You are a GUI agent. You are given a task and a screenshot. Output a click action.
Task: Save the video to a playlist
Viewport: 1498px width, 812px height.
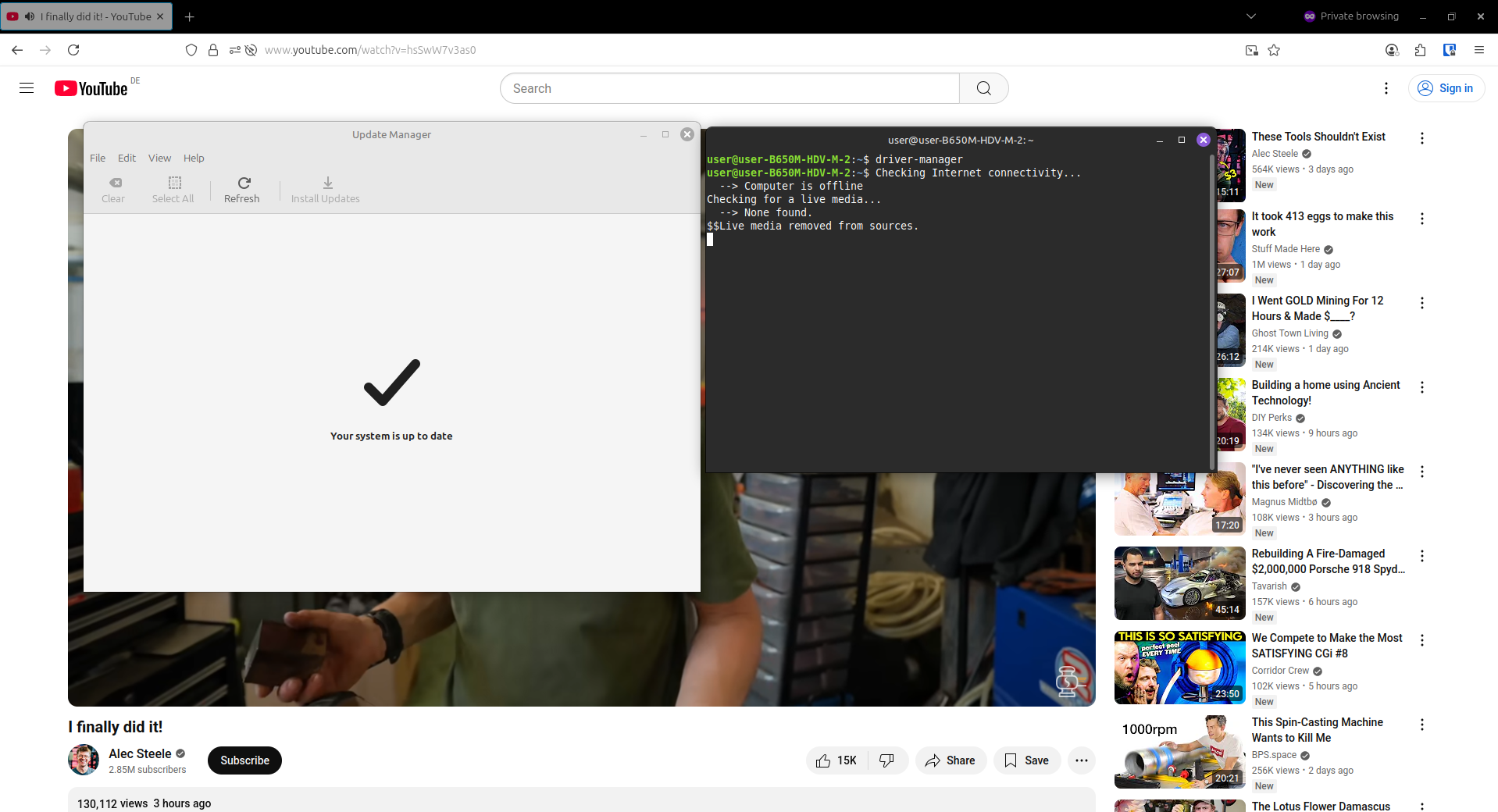(1027, 760)
